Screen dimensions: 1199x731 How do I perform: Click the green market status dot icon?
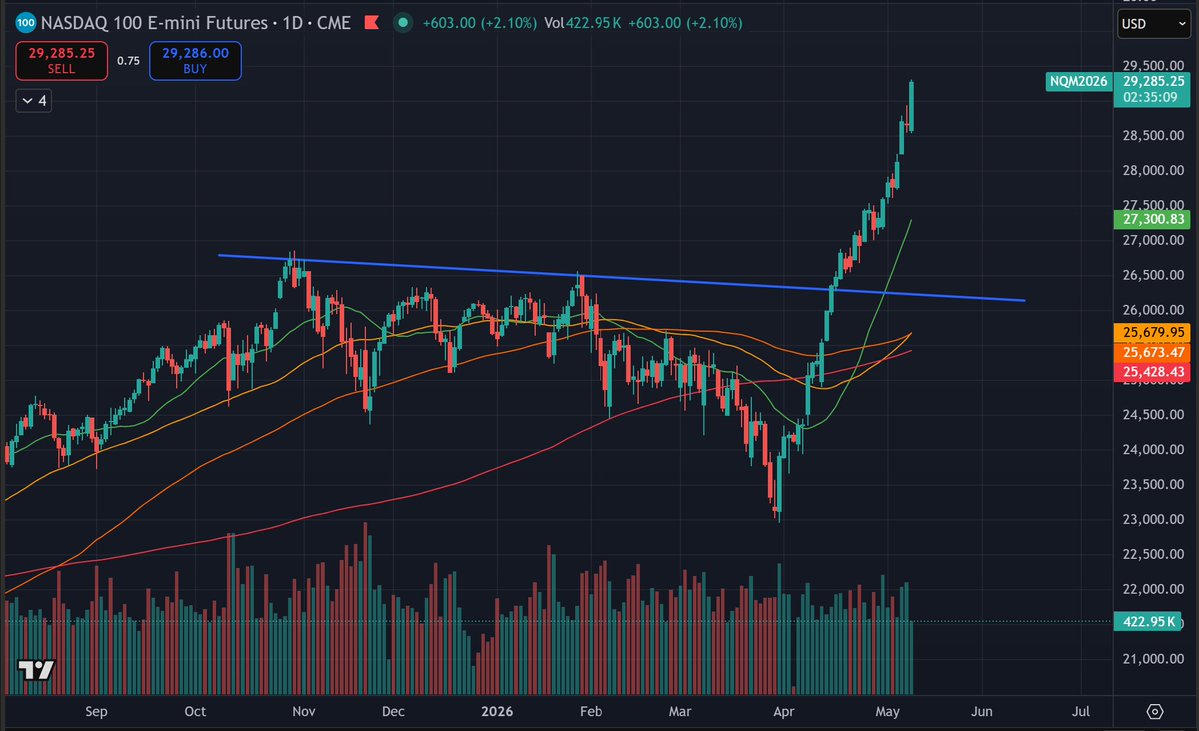(402, 23)
